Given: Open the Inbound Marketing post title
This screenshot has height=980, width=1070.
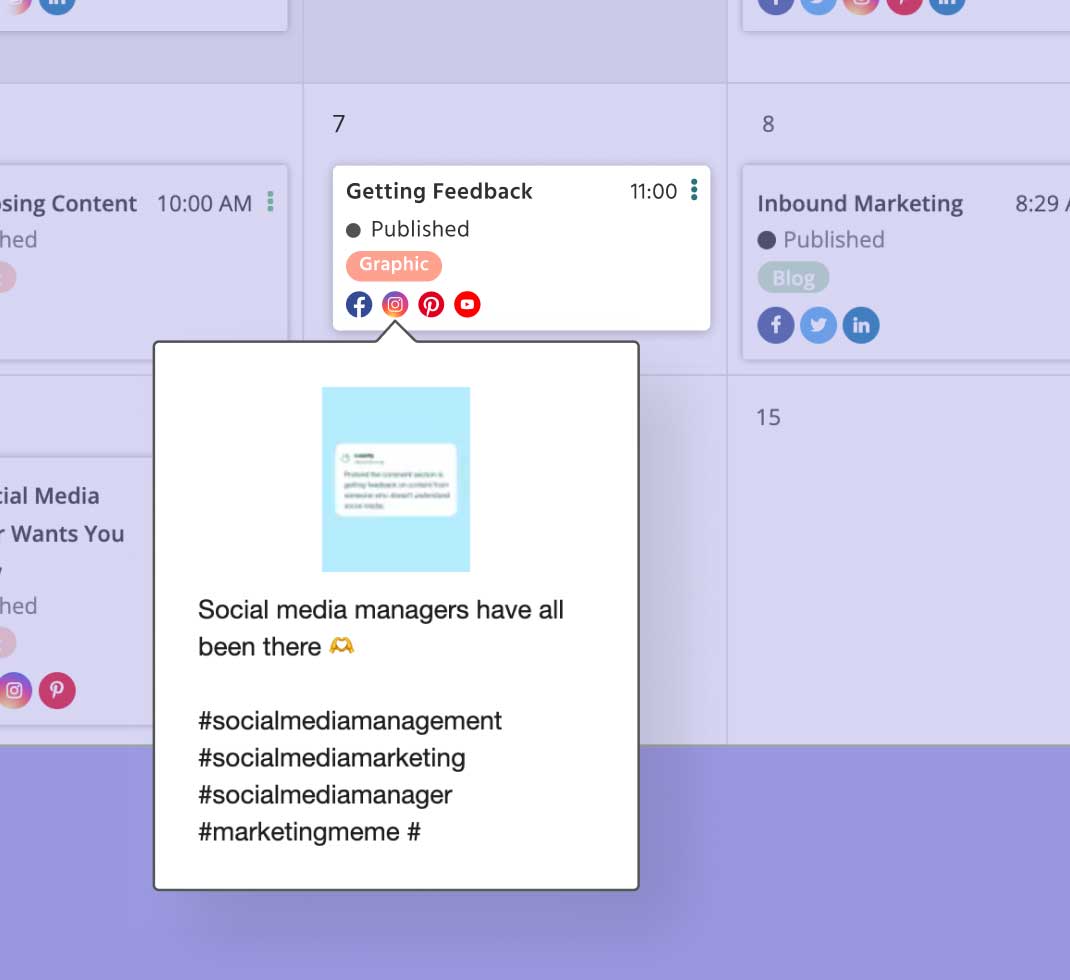Looking at the screenshot, I should [x=860, y=204].
